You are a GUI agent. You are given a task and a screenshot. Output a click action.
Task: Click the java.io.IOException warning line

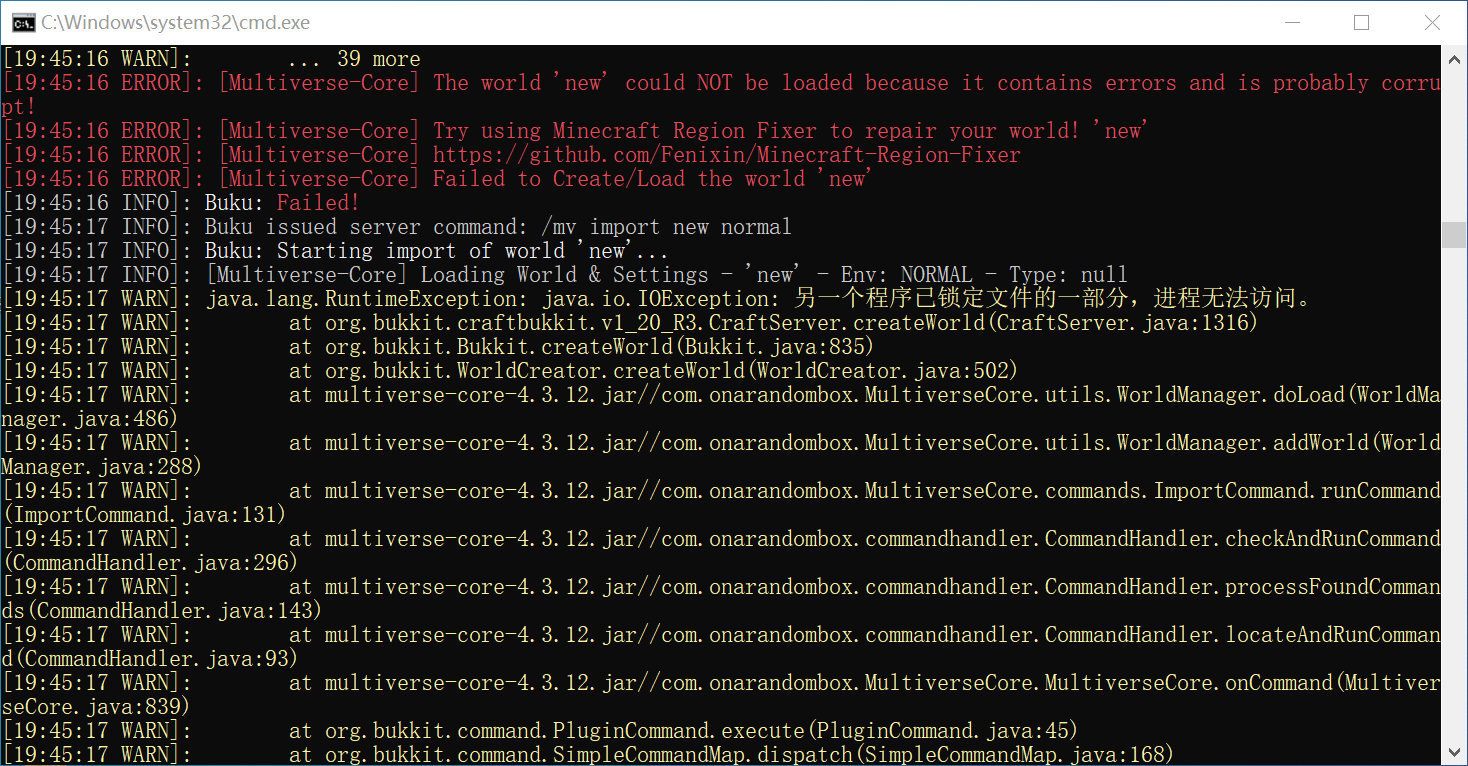(x=757, y=299)
